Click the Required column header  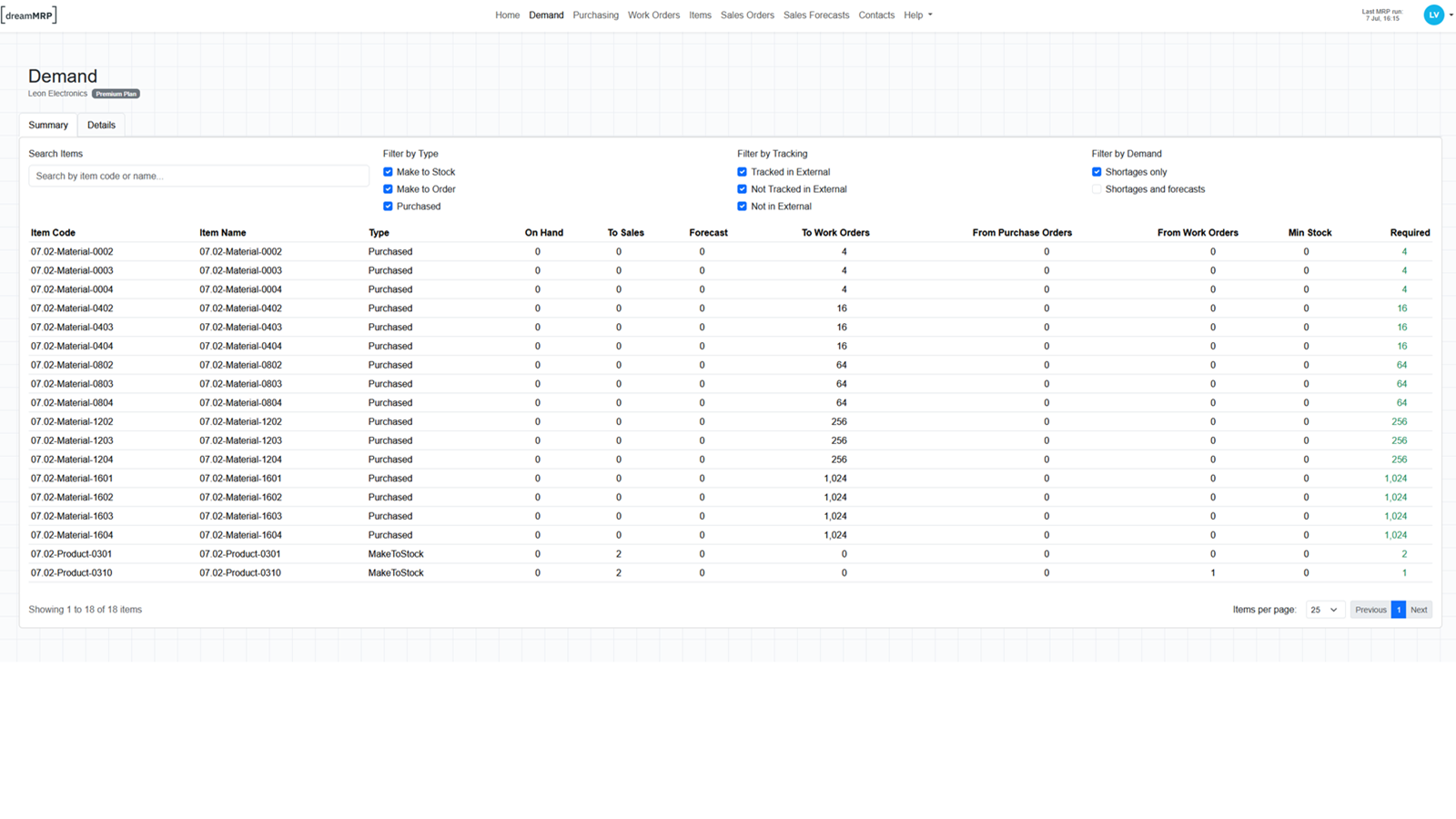point(1410,233)
